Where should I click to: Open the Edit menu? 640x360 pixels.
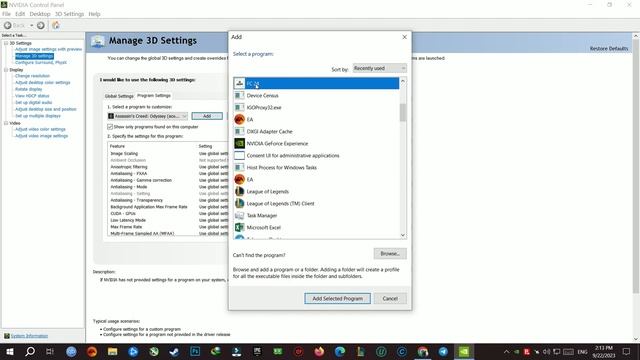20,14
